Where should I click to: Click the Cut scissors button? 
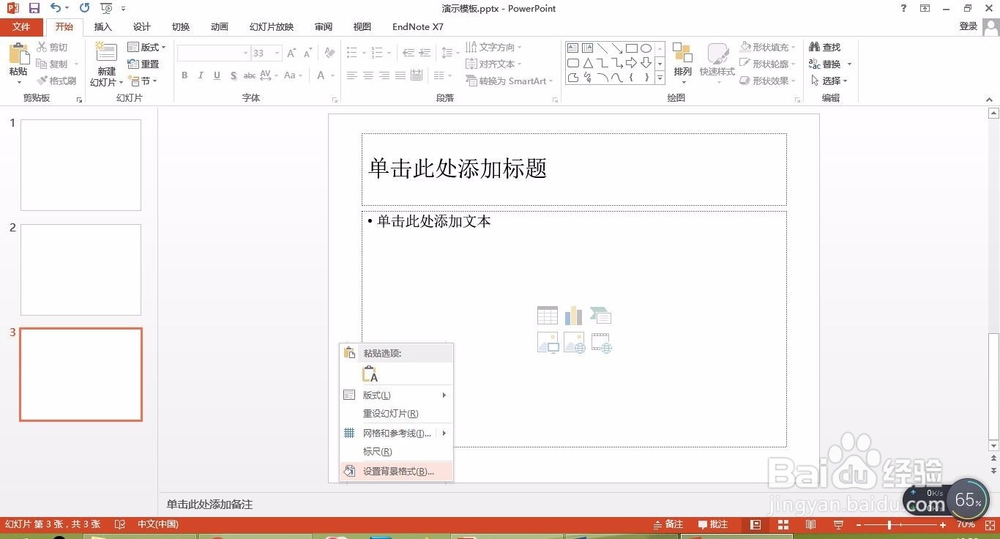(x=52, y=47)
